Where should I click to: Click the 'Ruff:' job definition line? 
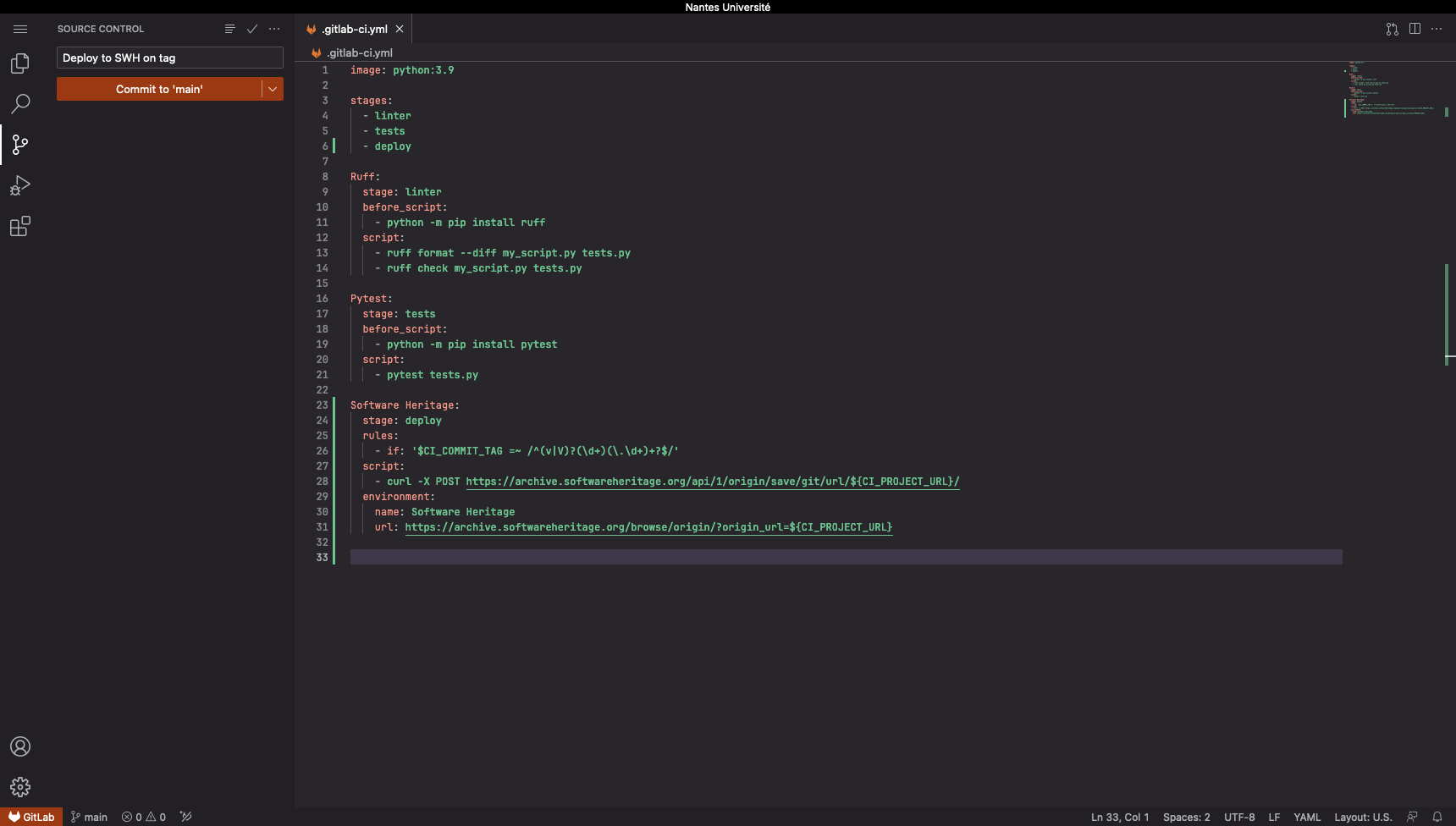coord(366,177)
